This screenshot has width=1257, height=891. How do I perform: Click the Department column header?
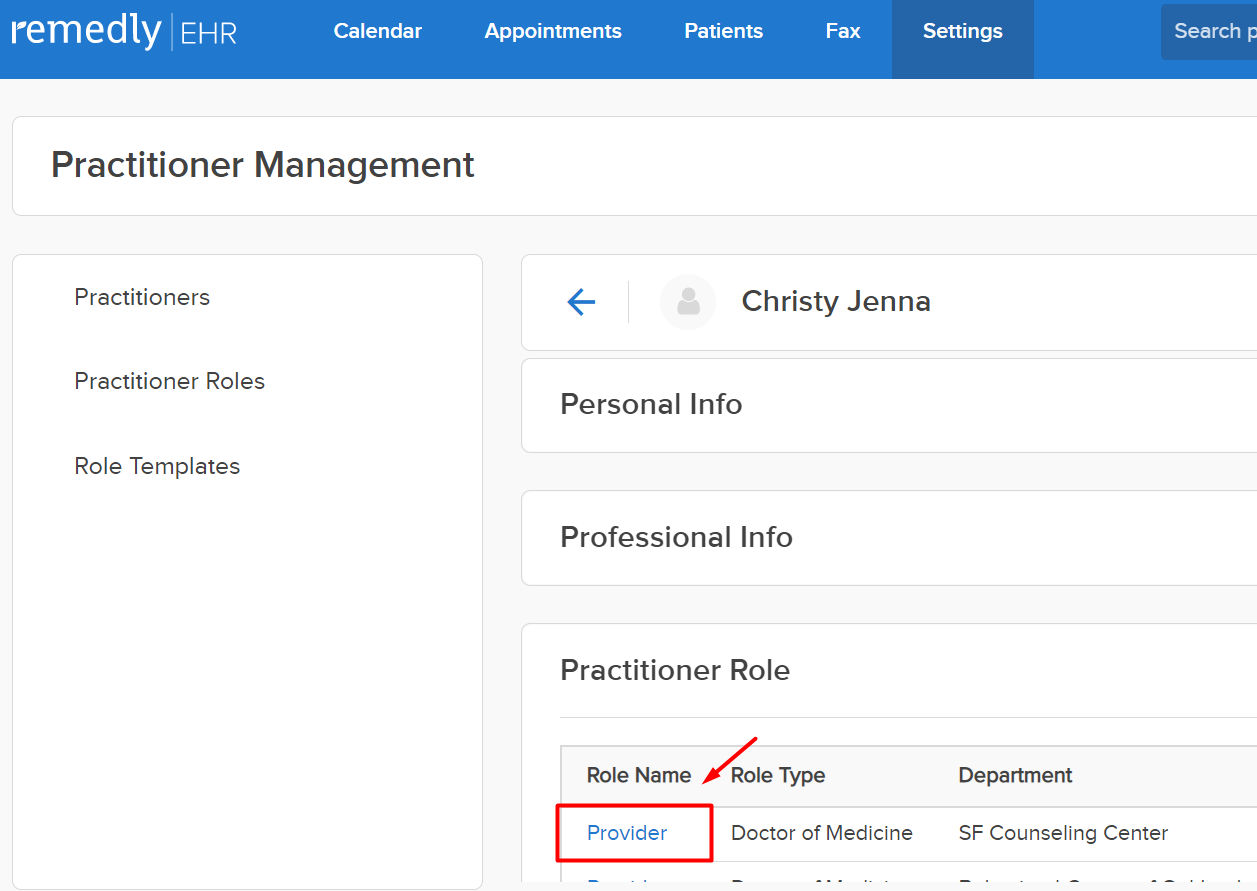pos(1015,775)
